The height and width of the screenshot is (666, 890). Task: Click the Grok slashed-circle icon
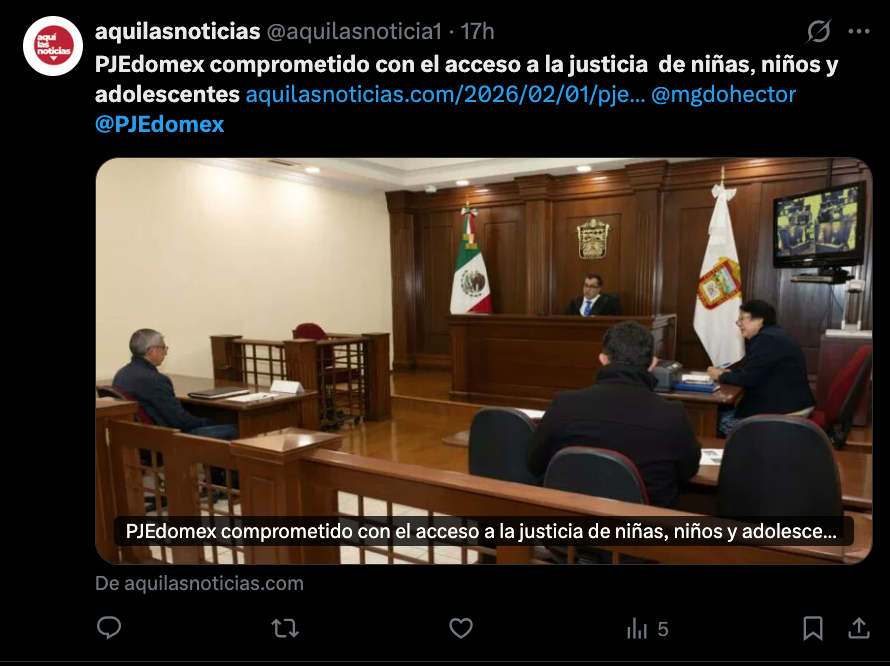[819, 31]
